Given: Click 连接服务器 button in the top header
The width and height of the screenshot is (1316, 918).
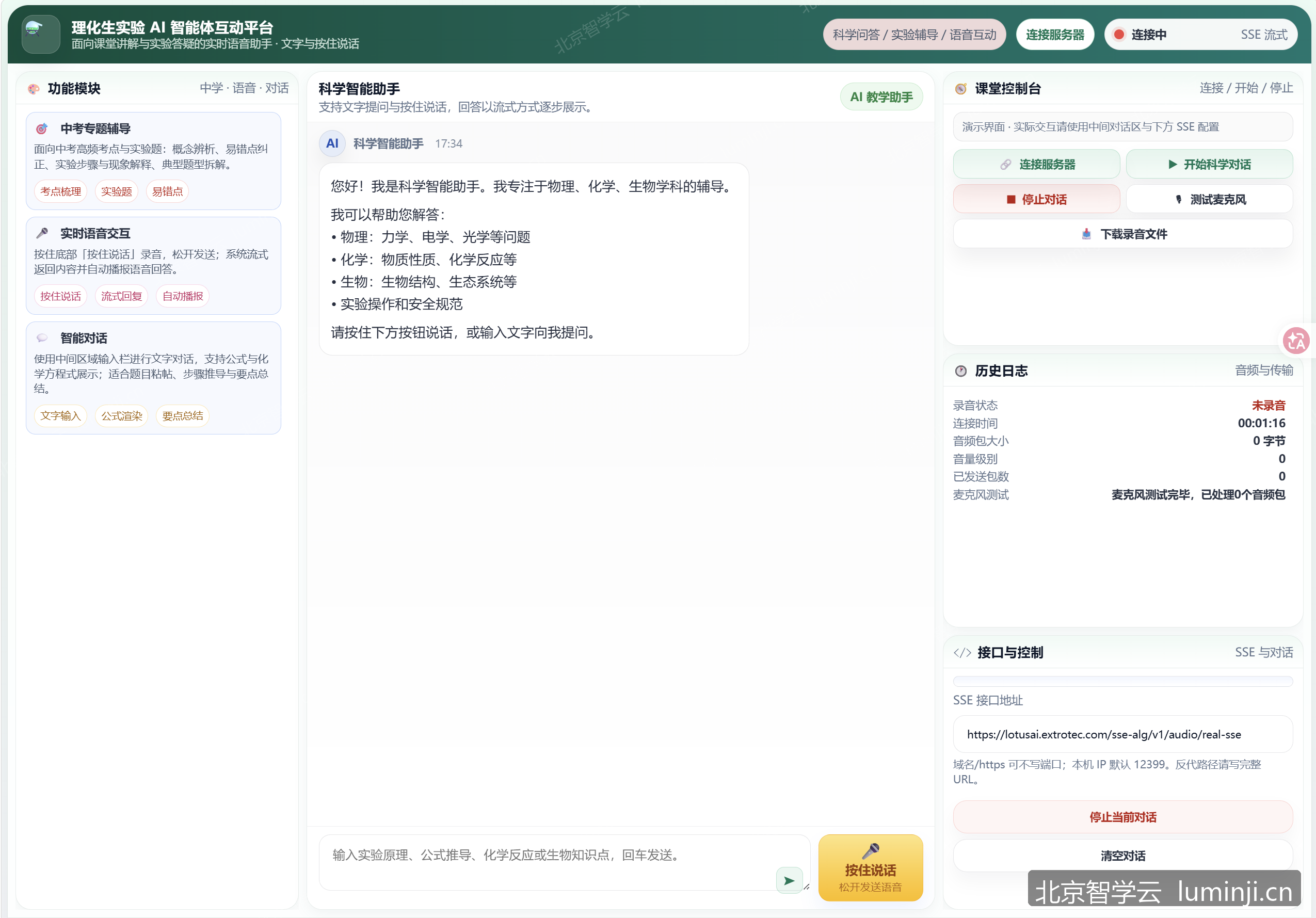Looking at the screenshot, I should click(x=1055, y=35).
